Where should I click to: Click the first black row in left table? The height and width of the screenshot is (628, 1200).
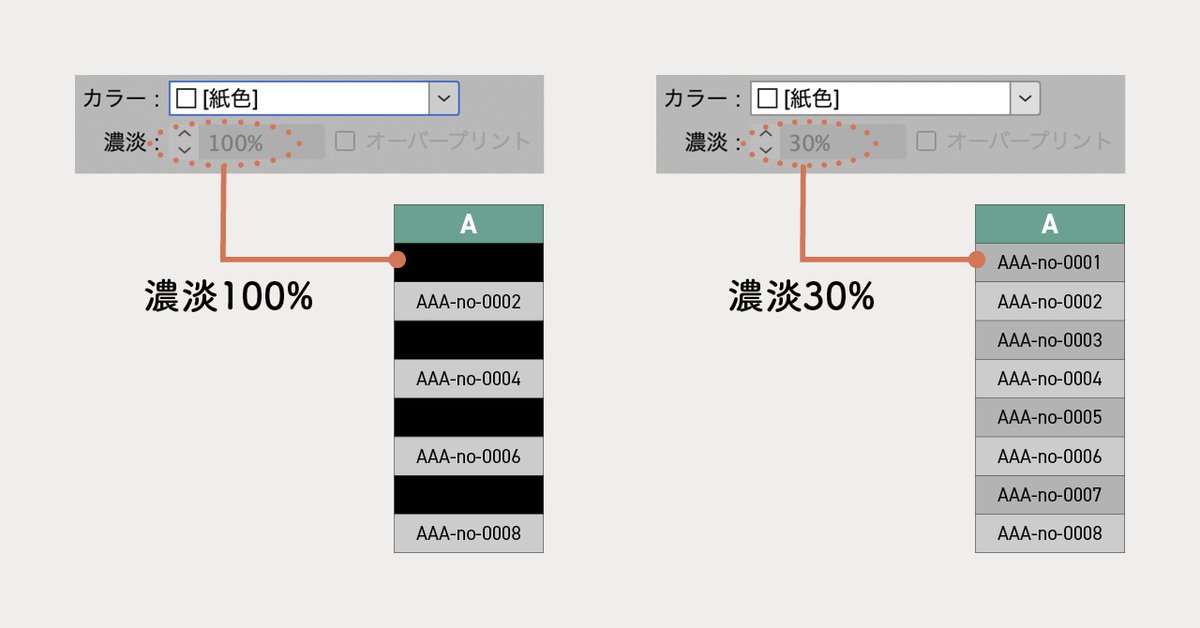(x=468, y=262)
